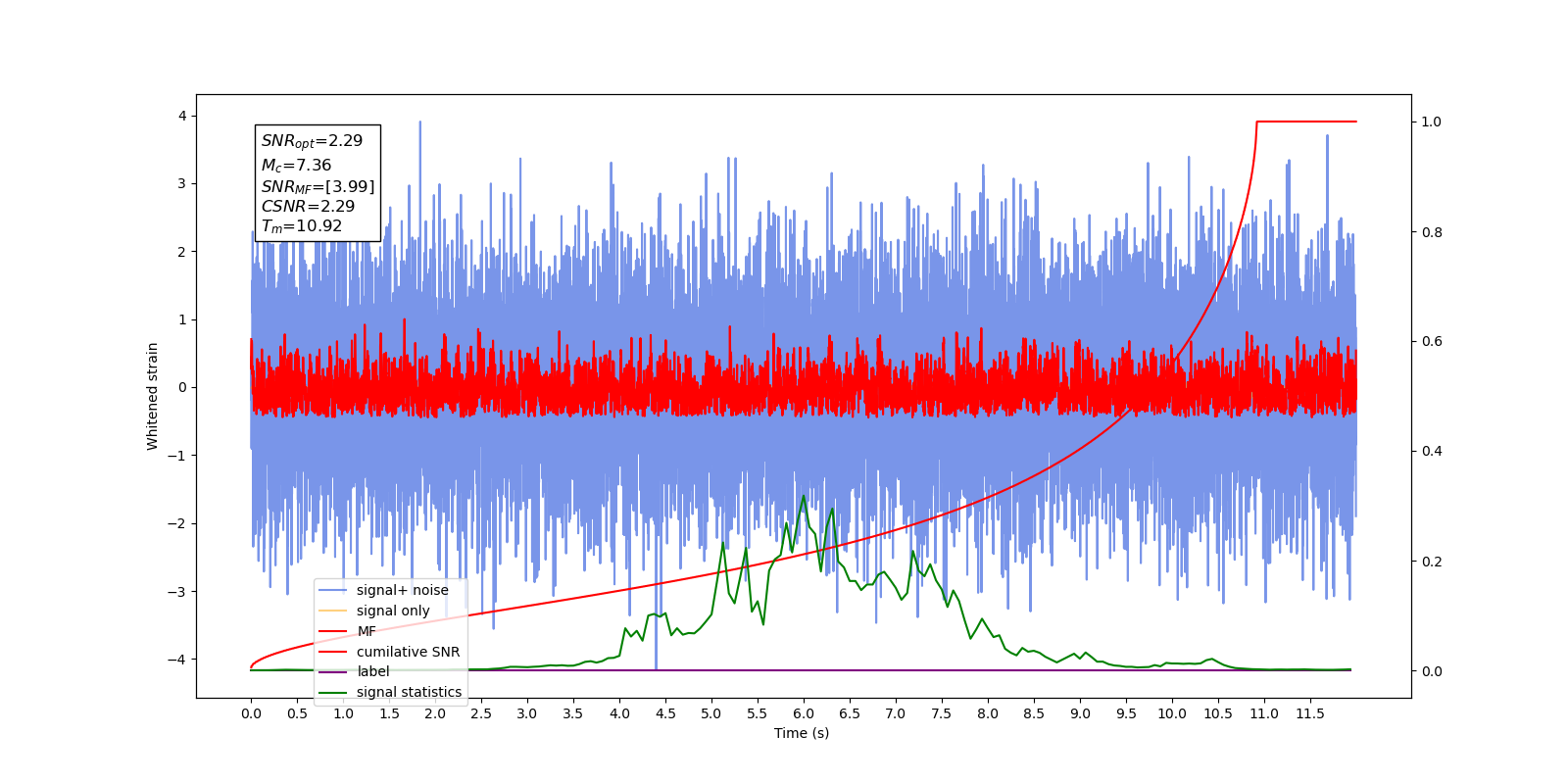Click the left y-axis tick label 4

pyautogui.click(x=182, y=116)
